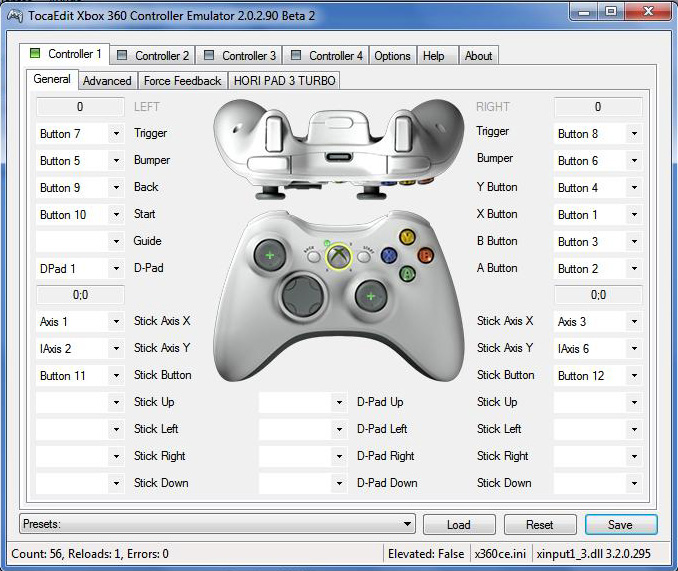Open the right Stick Left dropdown

[598, 429]
